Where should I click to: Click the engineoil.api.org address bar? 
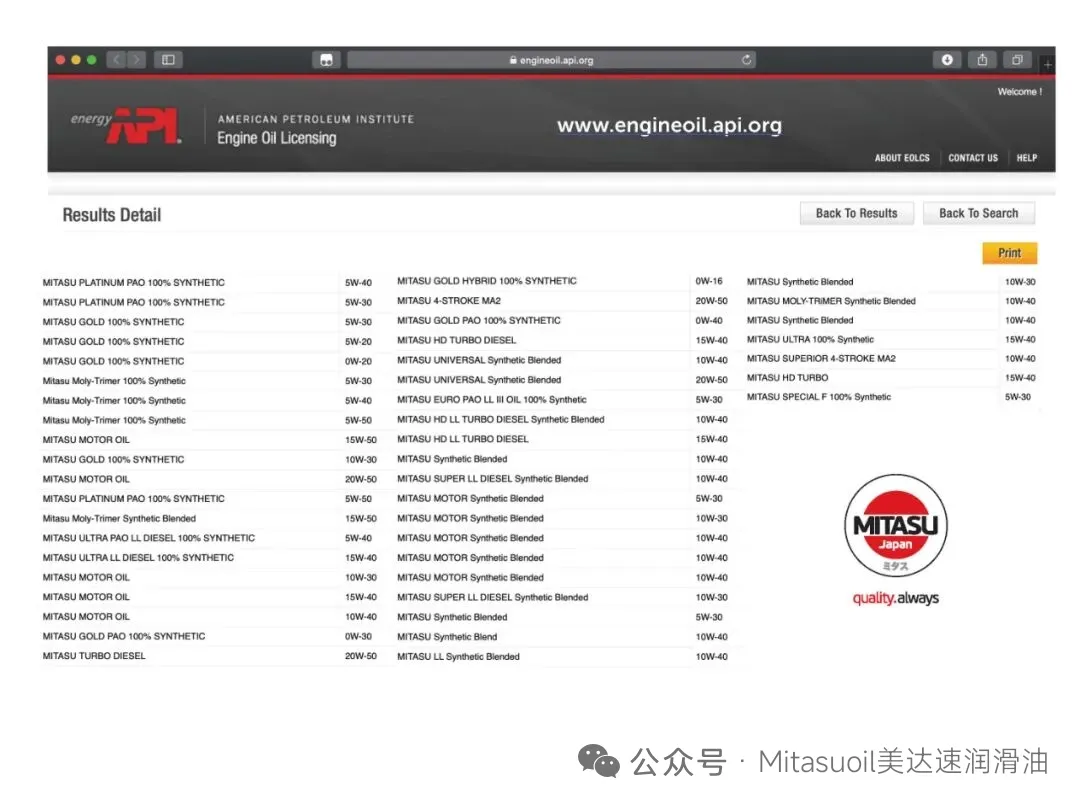(x=550, y=60)
